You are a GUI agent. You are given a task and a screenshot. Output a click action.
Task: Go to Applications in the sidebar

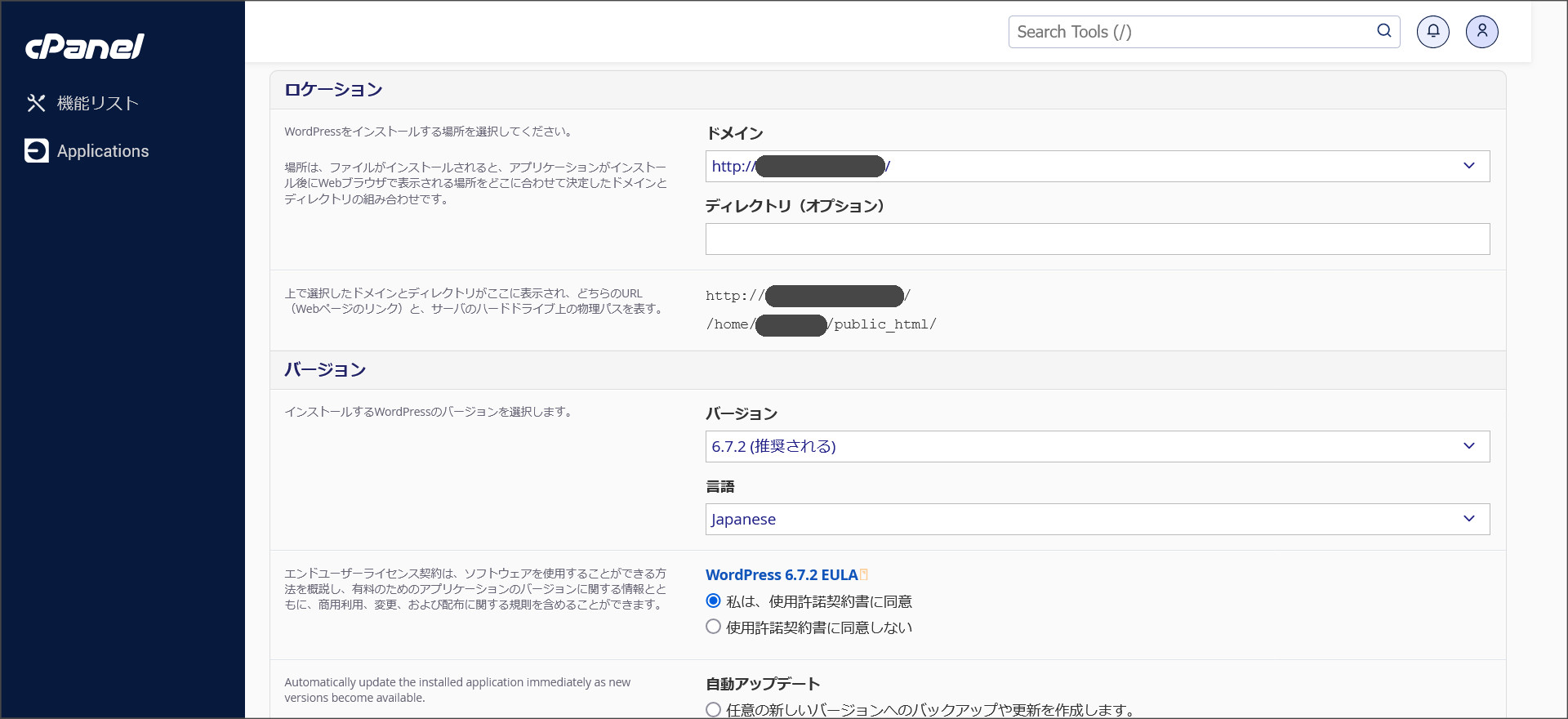pyautogui.click(x=103, y=151)
